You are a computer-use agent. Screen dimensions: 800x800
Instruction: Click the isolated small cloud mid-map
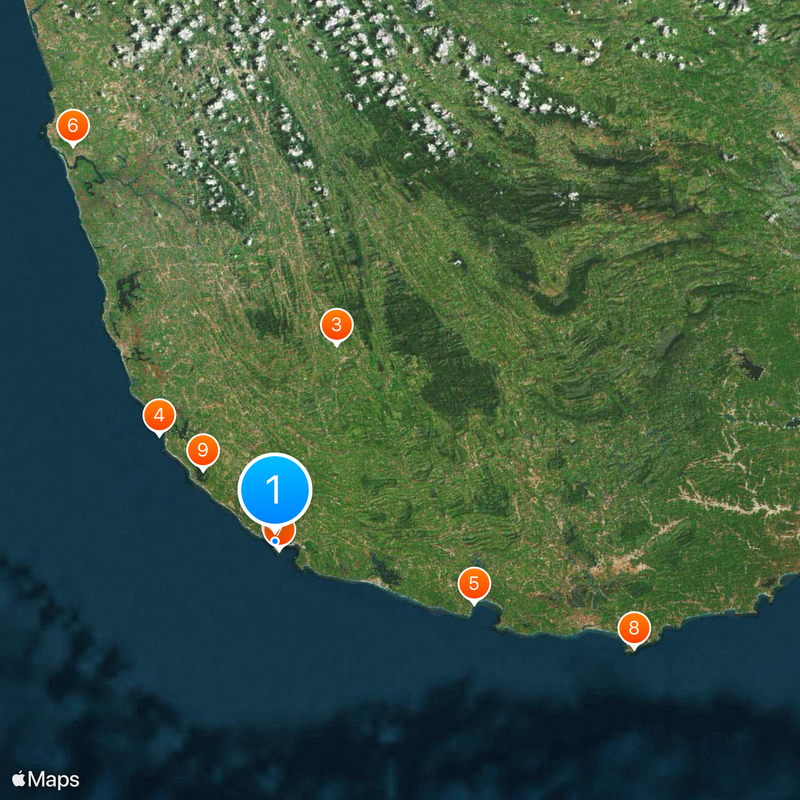point(458,262)
